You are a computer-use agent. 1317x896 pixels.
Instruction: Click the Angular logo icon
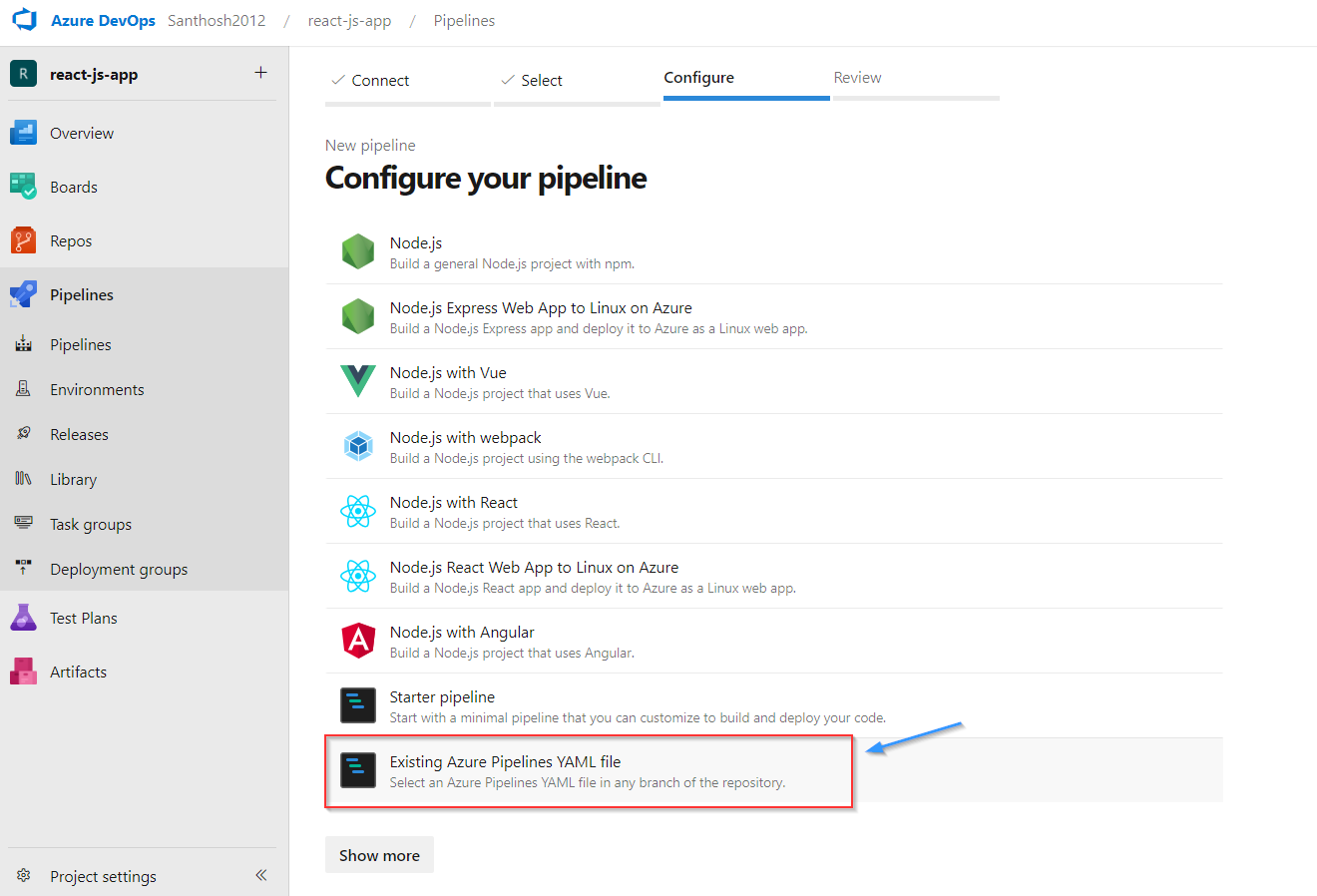[358, 641]
